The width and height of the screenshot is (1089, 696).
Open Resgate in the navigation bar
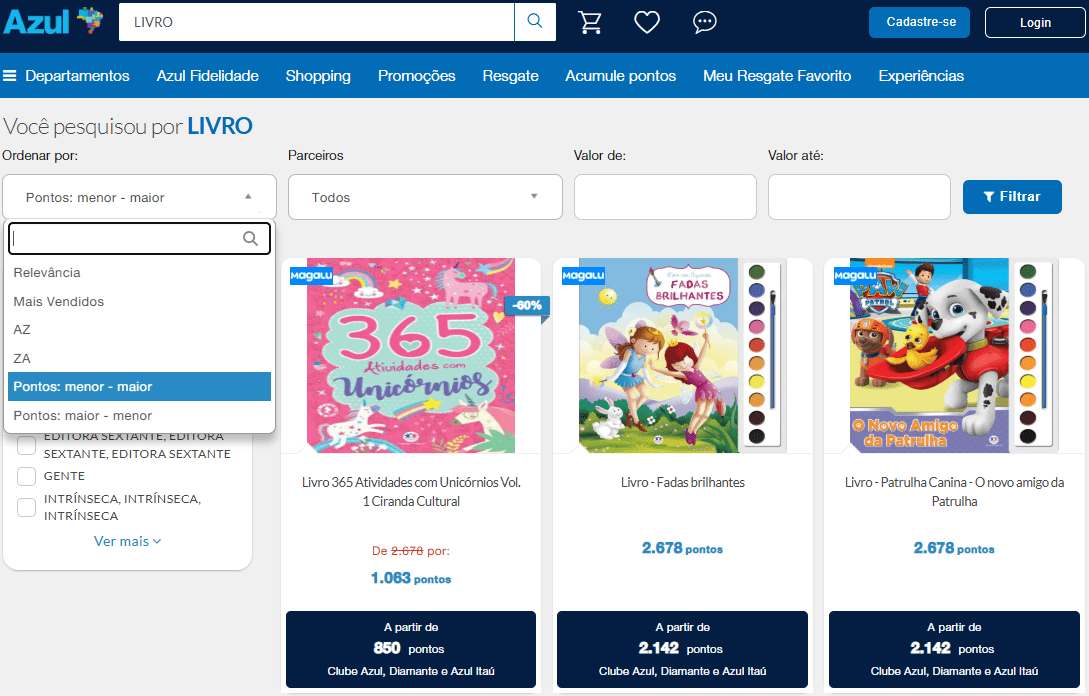(510, 76)
